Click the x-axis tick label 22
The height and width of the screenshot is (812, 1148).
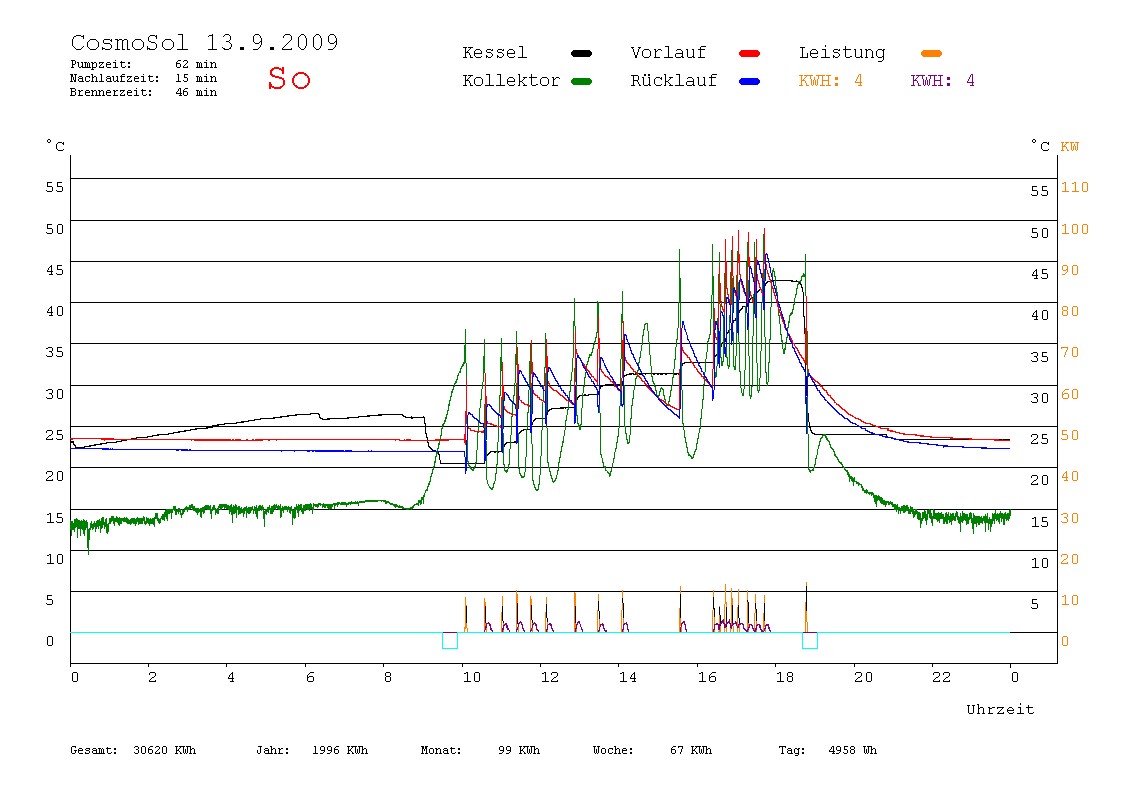click(x=942, y=677)
